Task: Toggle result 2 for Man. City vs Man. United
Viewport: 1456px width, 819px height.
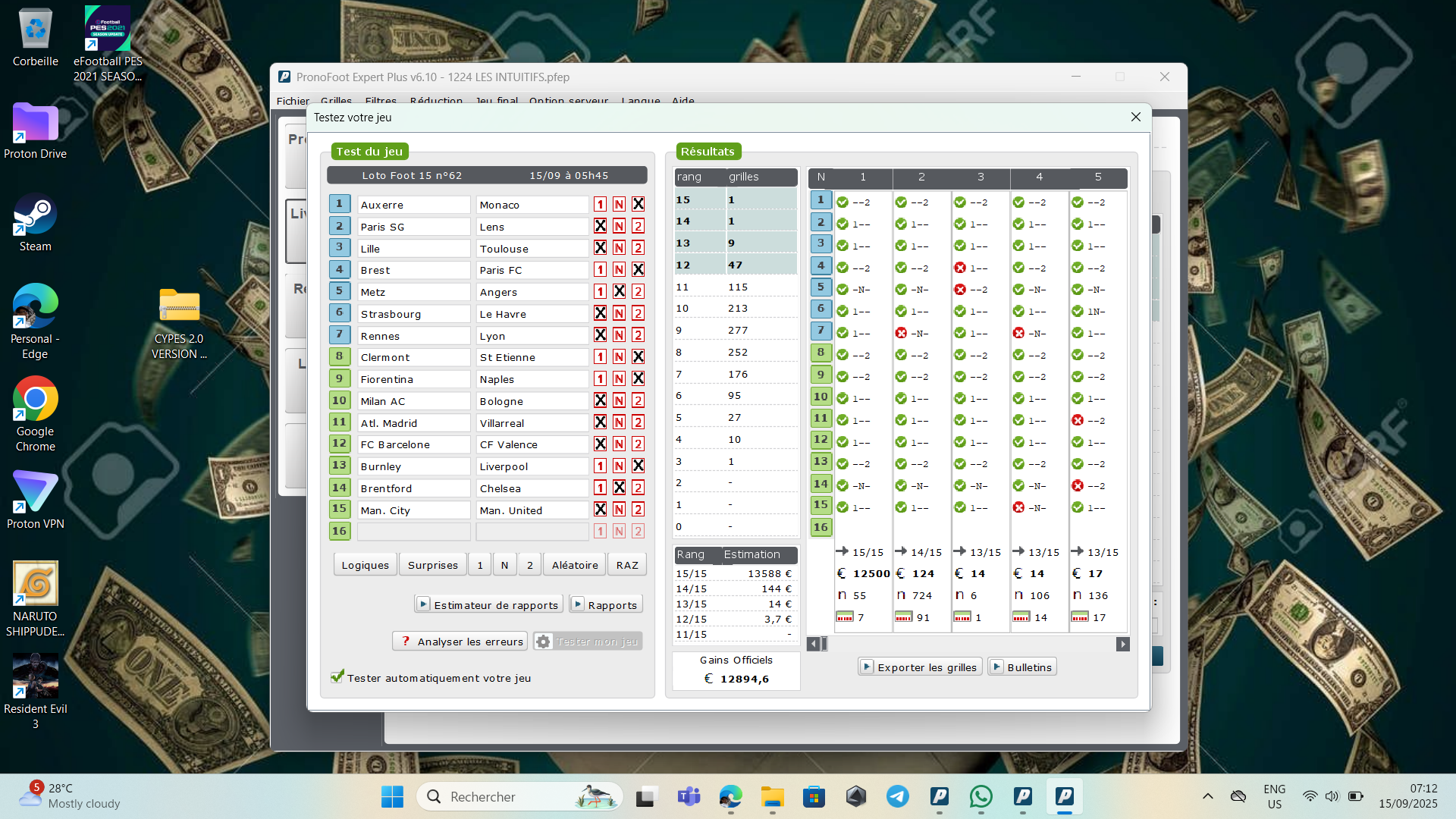Action: pyautogui.click(x=638, y=510)
